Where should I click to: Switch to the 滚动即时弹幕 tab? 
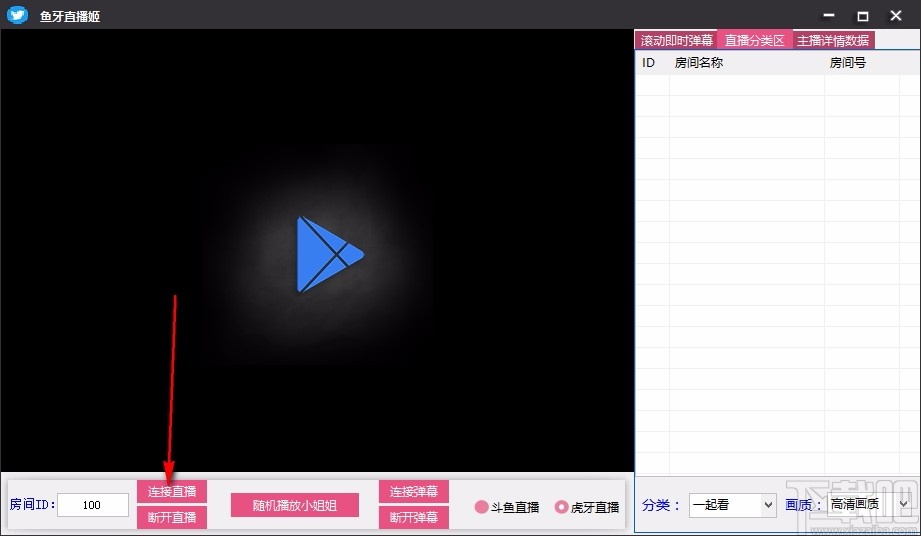coord(676,40)
